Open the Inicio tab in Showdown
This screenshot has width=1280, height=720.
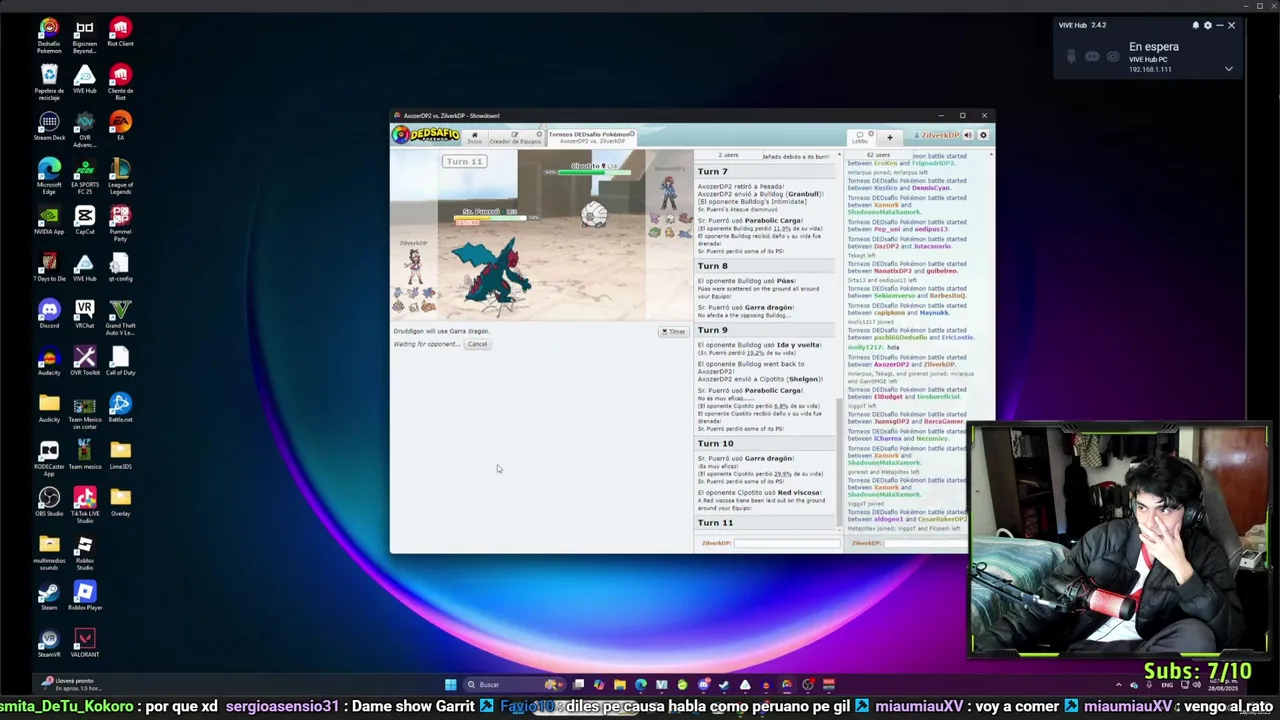pyautogui.click(x=474, y=137)
